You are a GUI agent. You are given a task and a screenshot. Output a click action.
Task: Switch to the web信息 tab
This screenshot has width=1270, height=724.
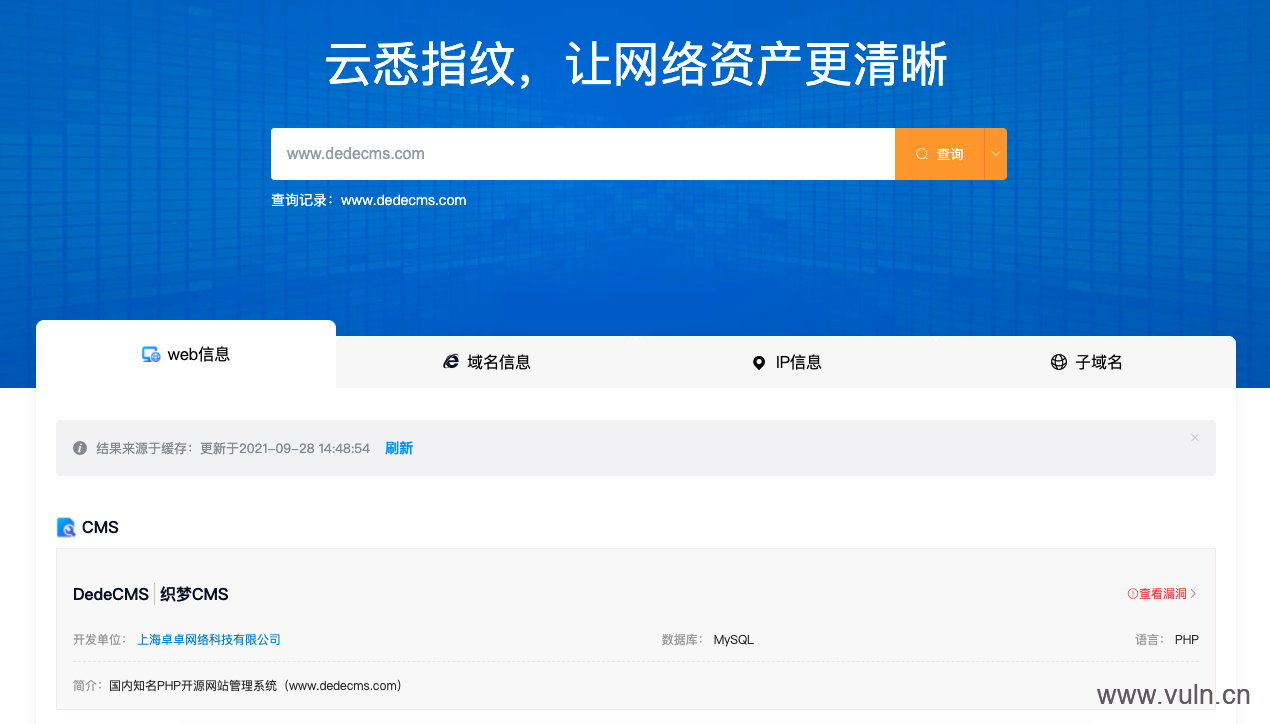click(186, 354)
